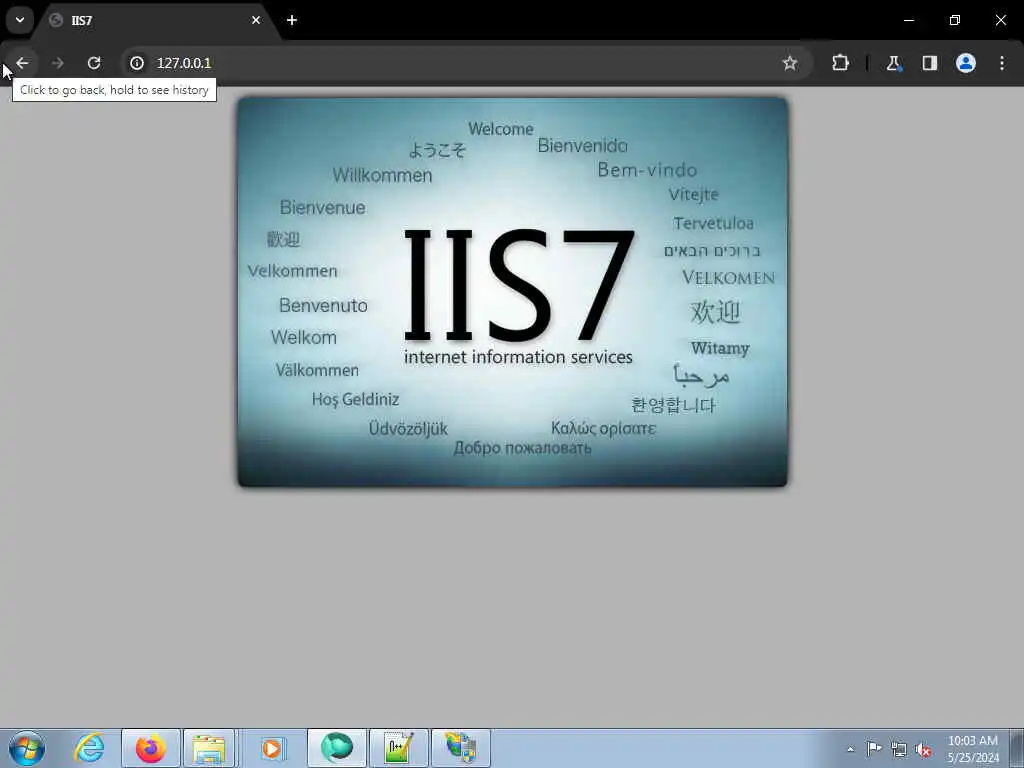1024x768 pixels.
Task: Expand the tab search chevron
Action: [20, 20]
